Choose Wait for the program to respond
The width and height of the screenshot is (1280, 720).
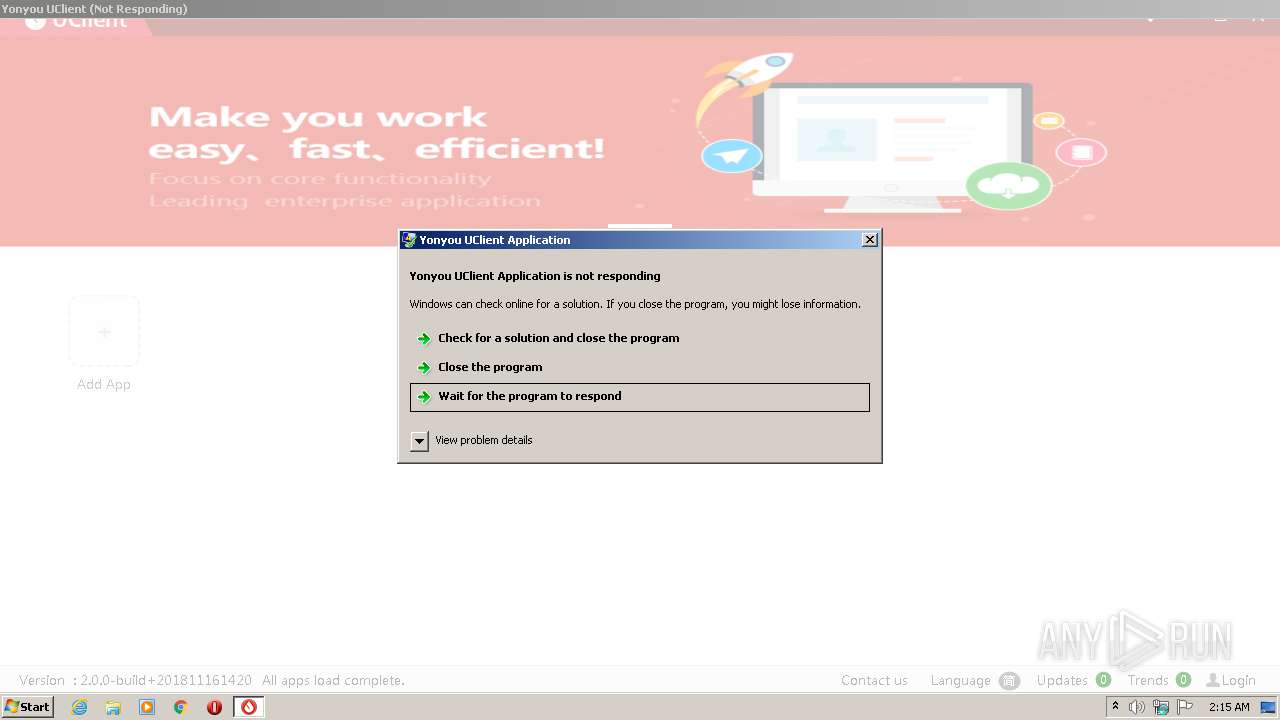point(639,397)
